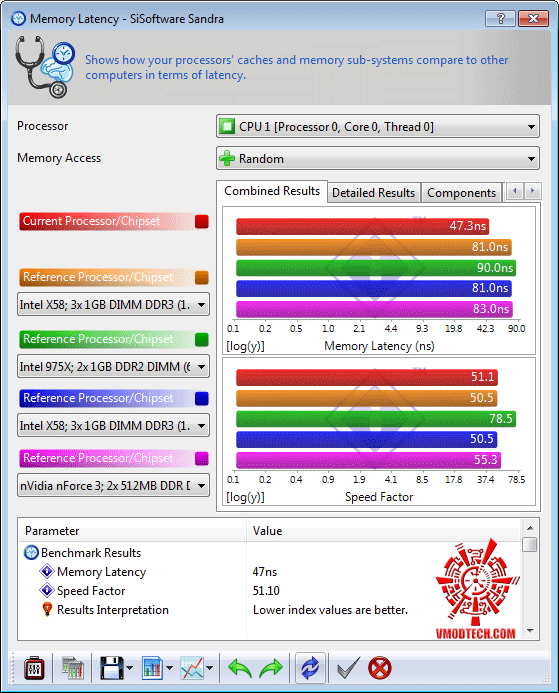This screenshot has width=559, height=693.
Task: Click the 47.3ns red latency bar
Action: (x=362, y=226)
